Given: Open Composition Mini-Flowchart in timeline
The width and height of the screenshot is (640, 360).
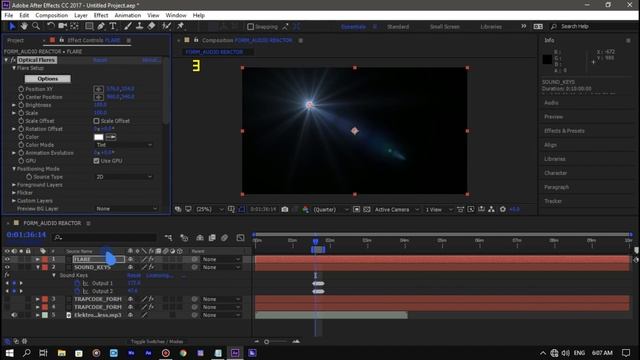Looking at the screenshot, I should tap(168, 238).
